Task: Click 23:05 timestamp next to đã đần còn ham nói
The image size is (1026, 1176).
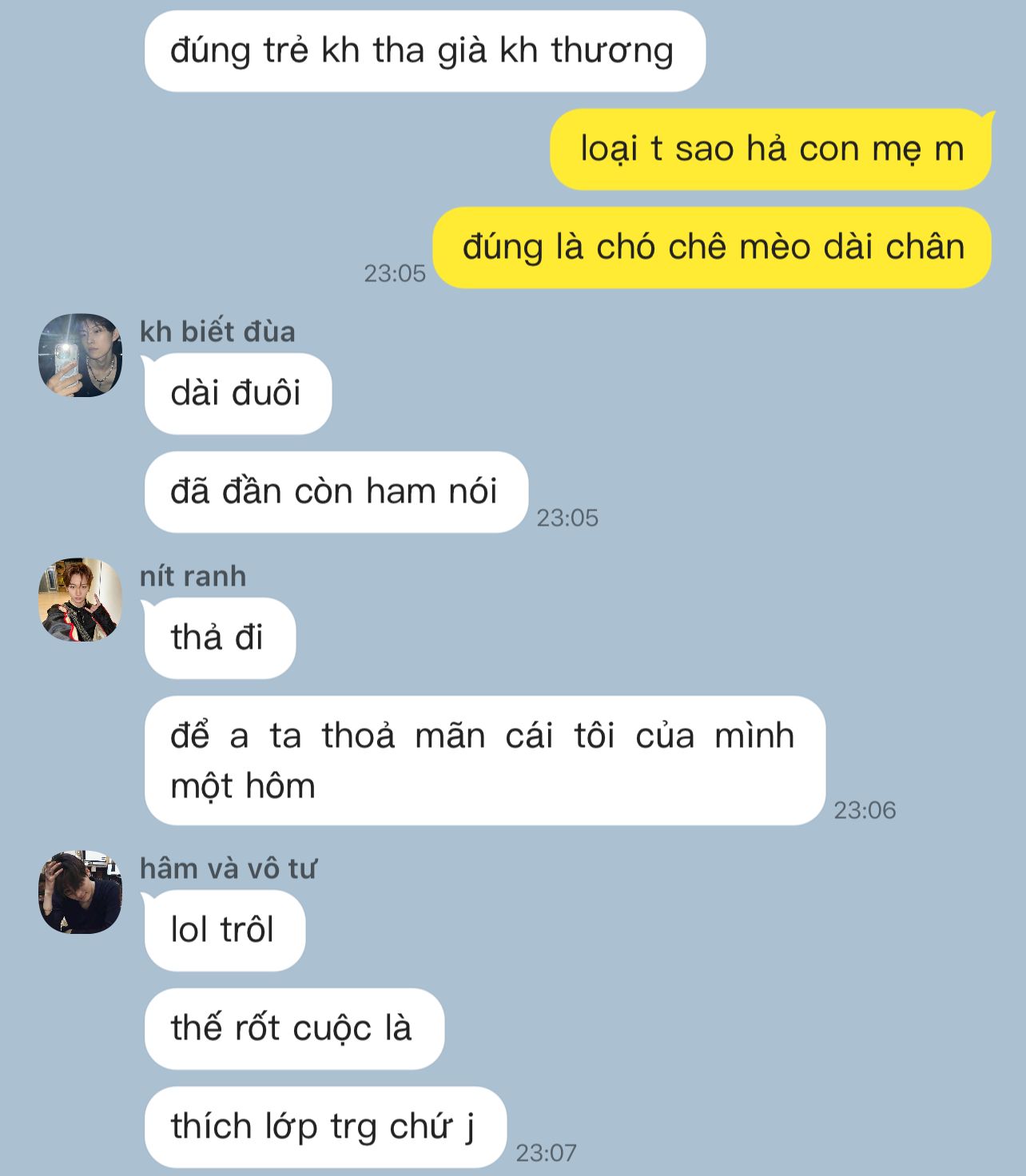Action: click(x=567, y=518)
